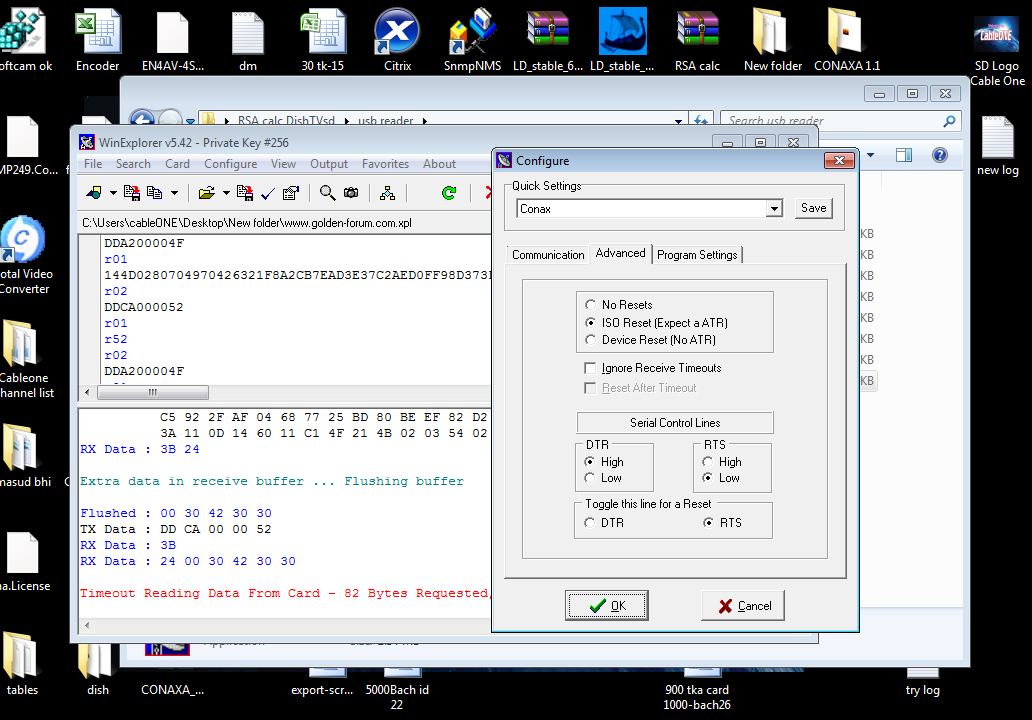
Task: Select the CONAXA 1.1 folder icon
Action: 846,39
